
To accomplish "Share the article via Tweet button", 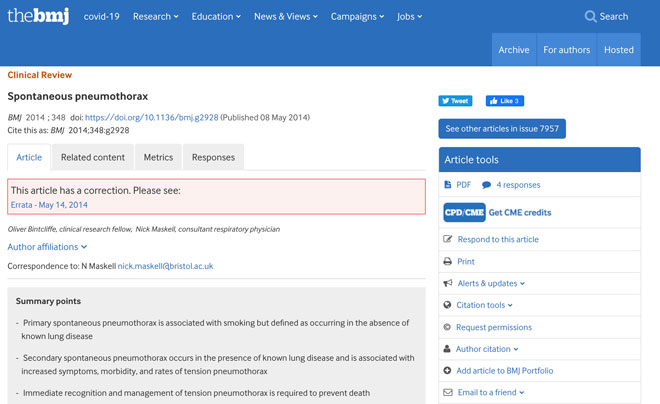I will click(455, 101).
